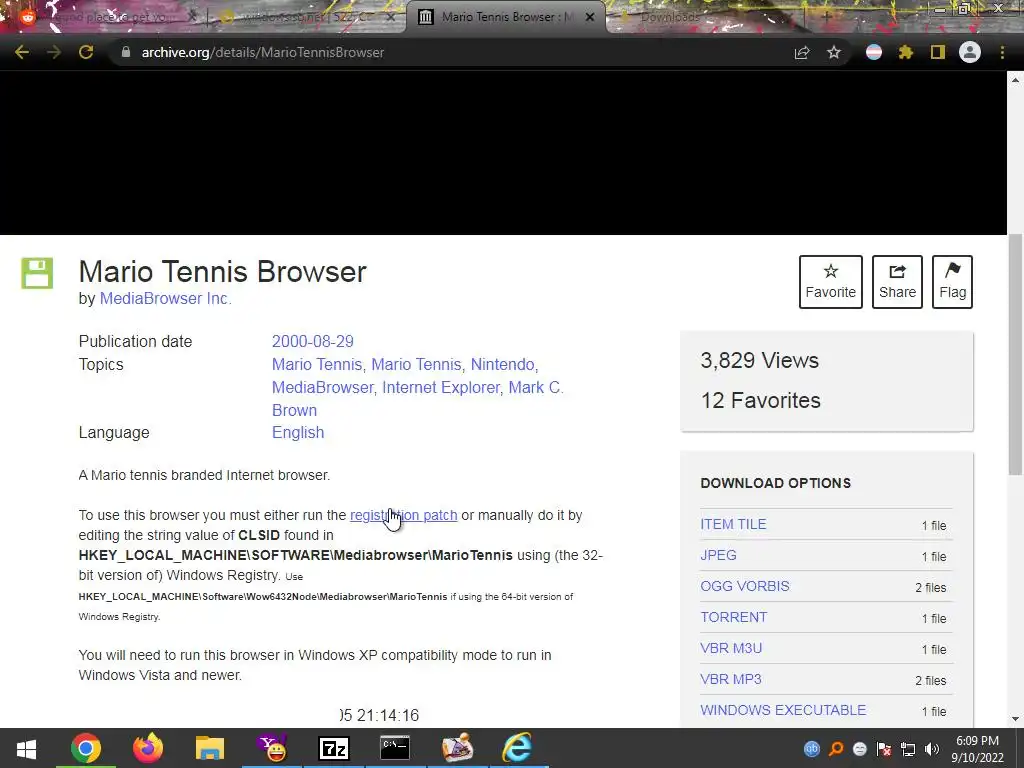
Task: Open the Windows Start menu
Action: point(26,748)
